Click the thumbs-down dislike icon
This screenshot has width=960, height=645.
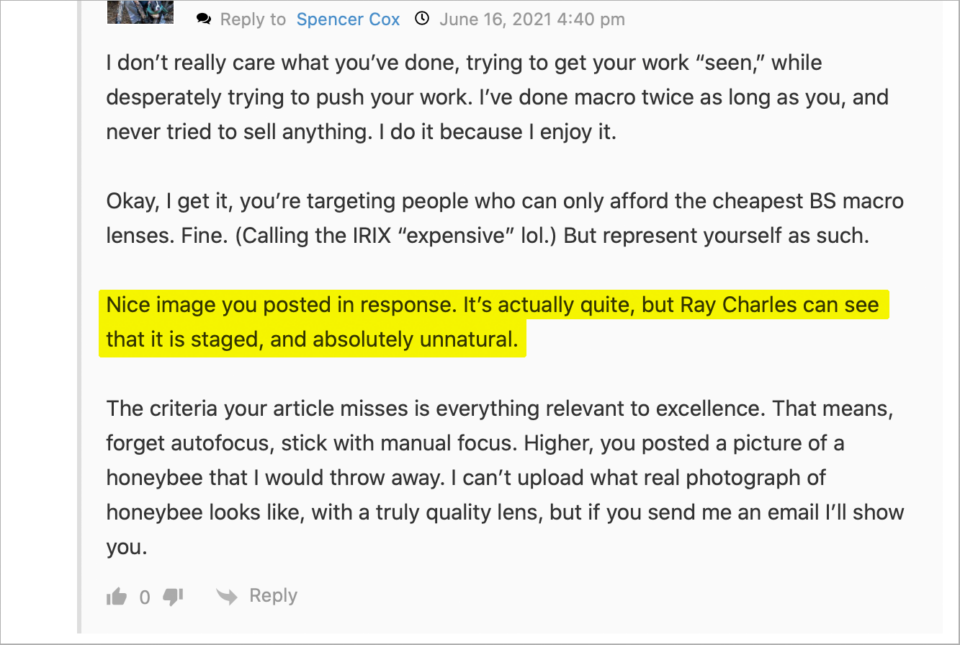[x=173, y=597]
